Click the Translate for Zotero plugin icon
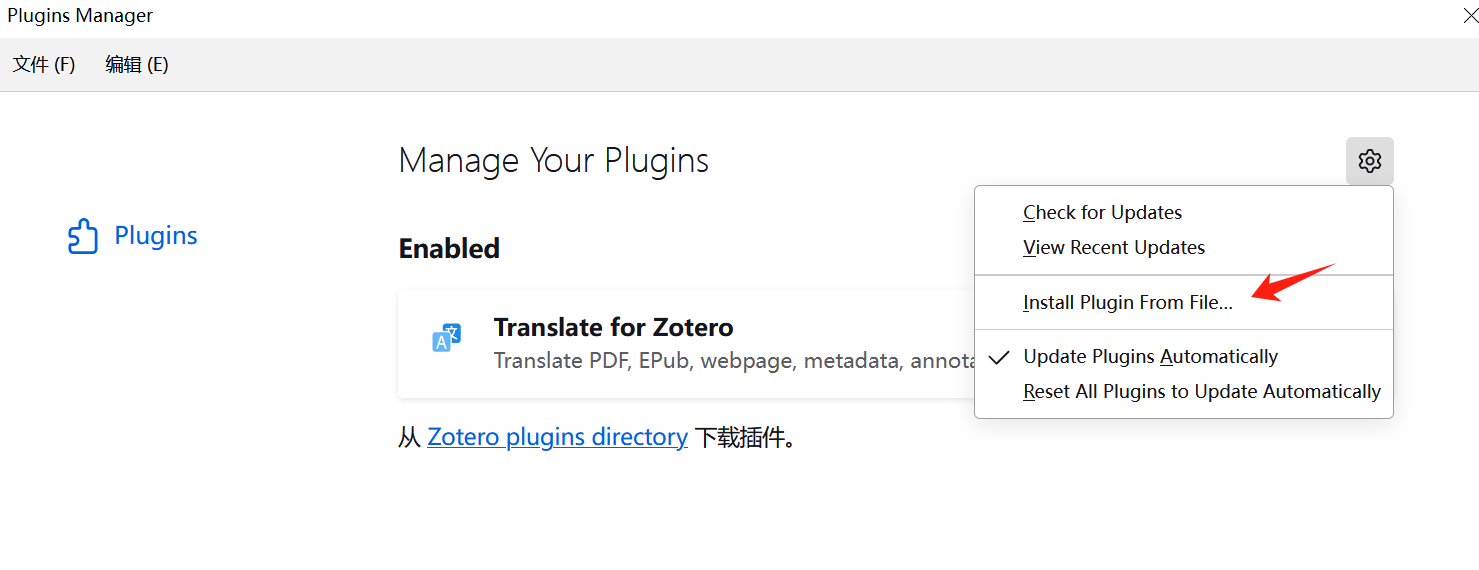 (x=447, y=338)
